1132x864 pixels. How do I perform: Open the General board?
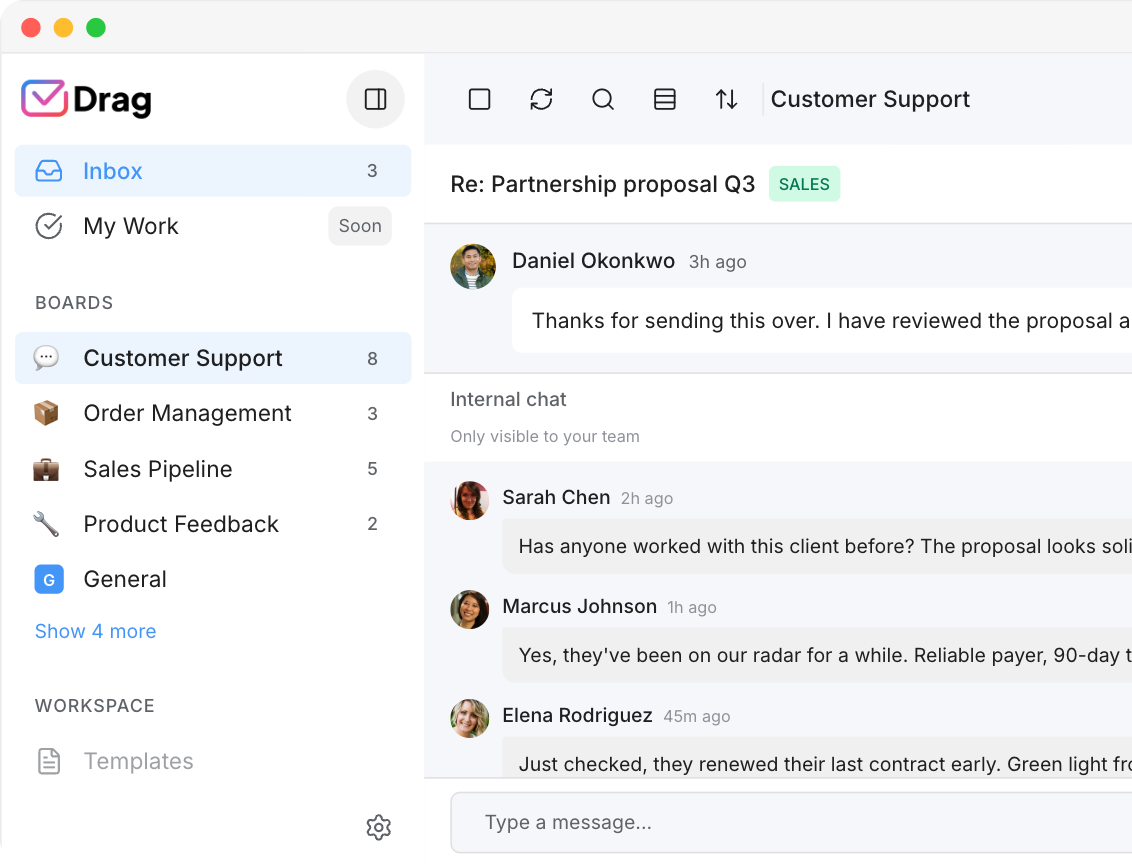point(213,579)
